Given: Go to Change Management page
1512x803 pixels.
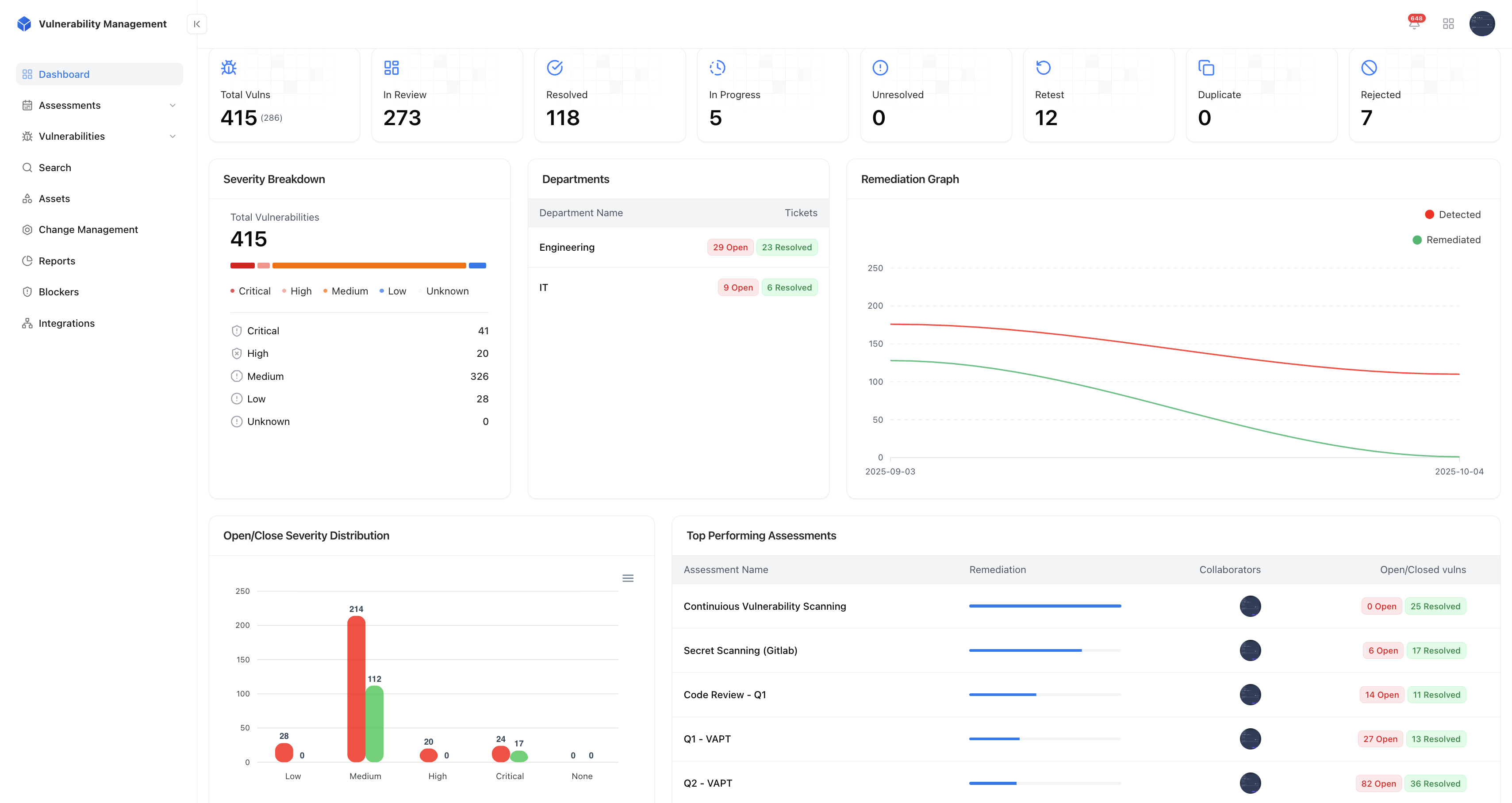Looking at the screenshot, I should (88, 229).
